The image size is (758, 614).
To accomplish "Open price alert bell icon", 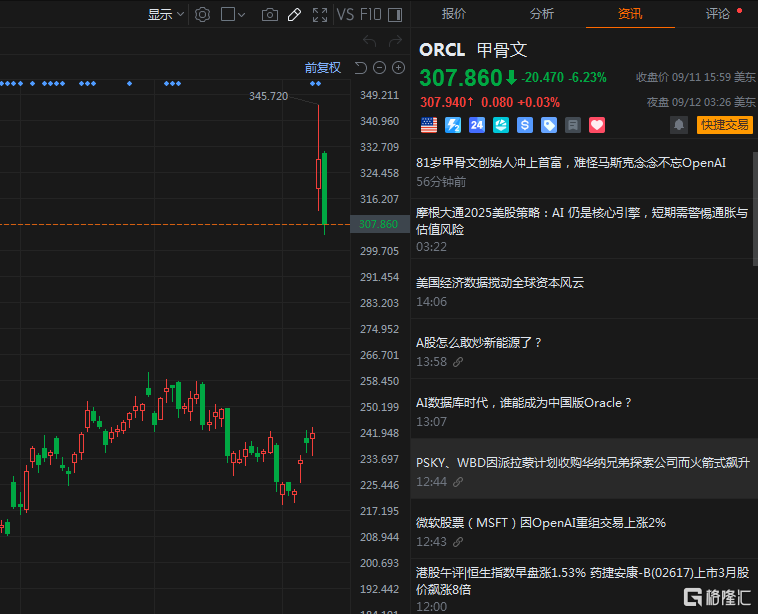I will point(679,125).
